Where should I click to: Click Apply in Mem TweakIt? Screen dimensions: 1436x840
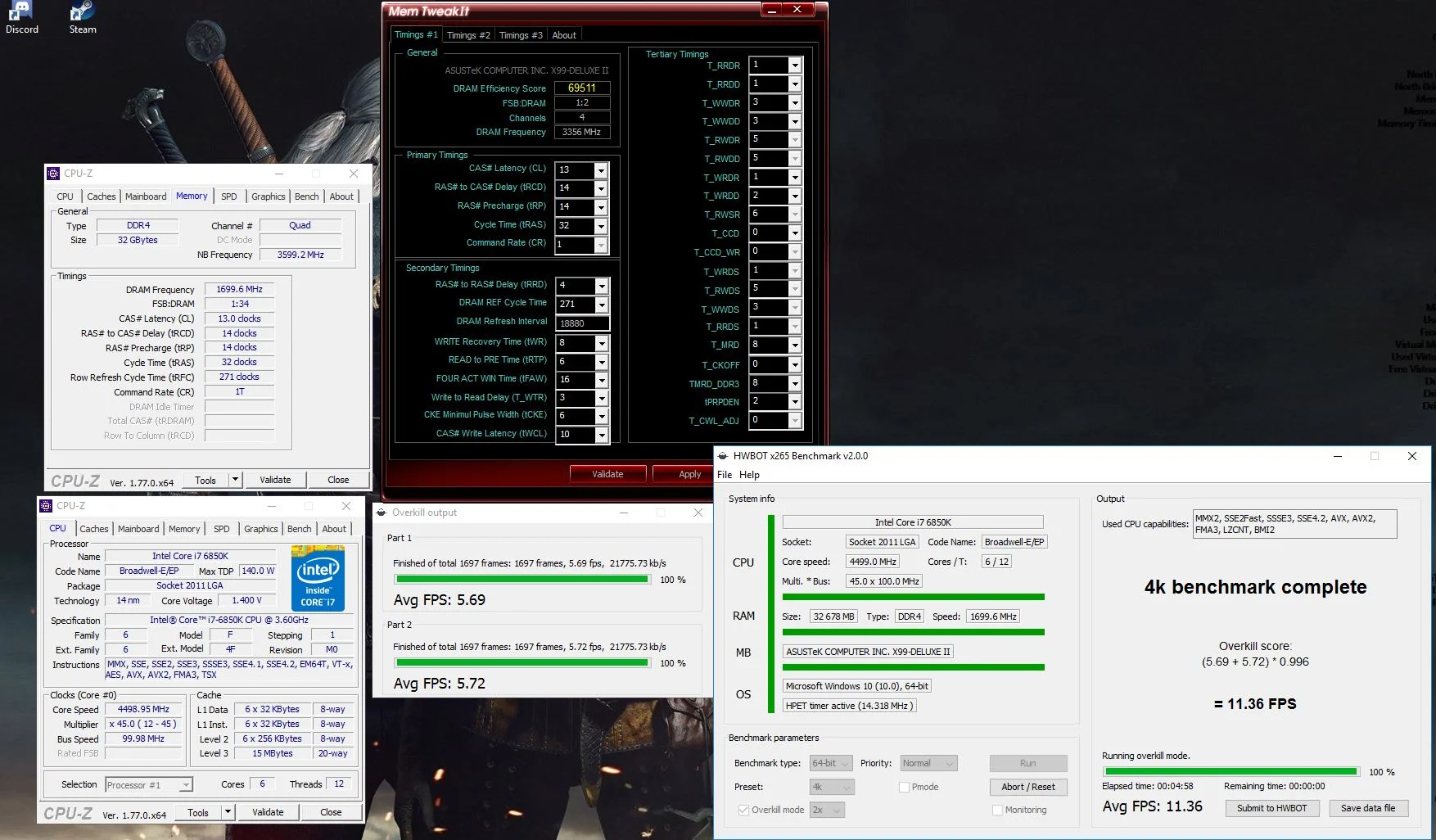(x=682, y=474)
